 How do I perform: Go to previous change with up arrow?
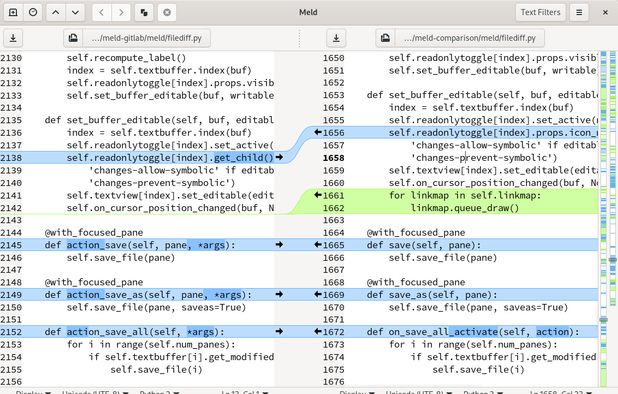(x=56, y=12)
